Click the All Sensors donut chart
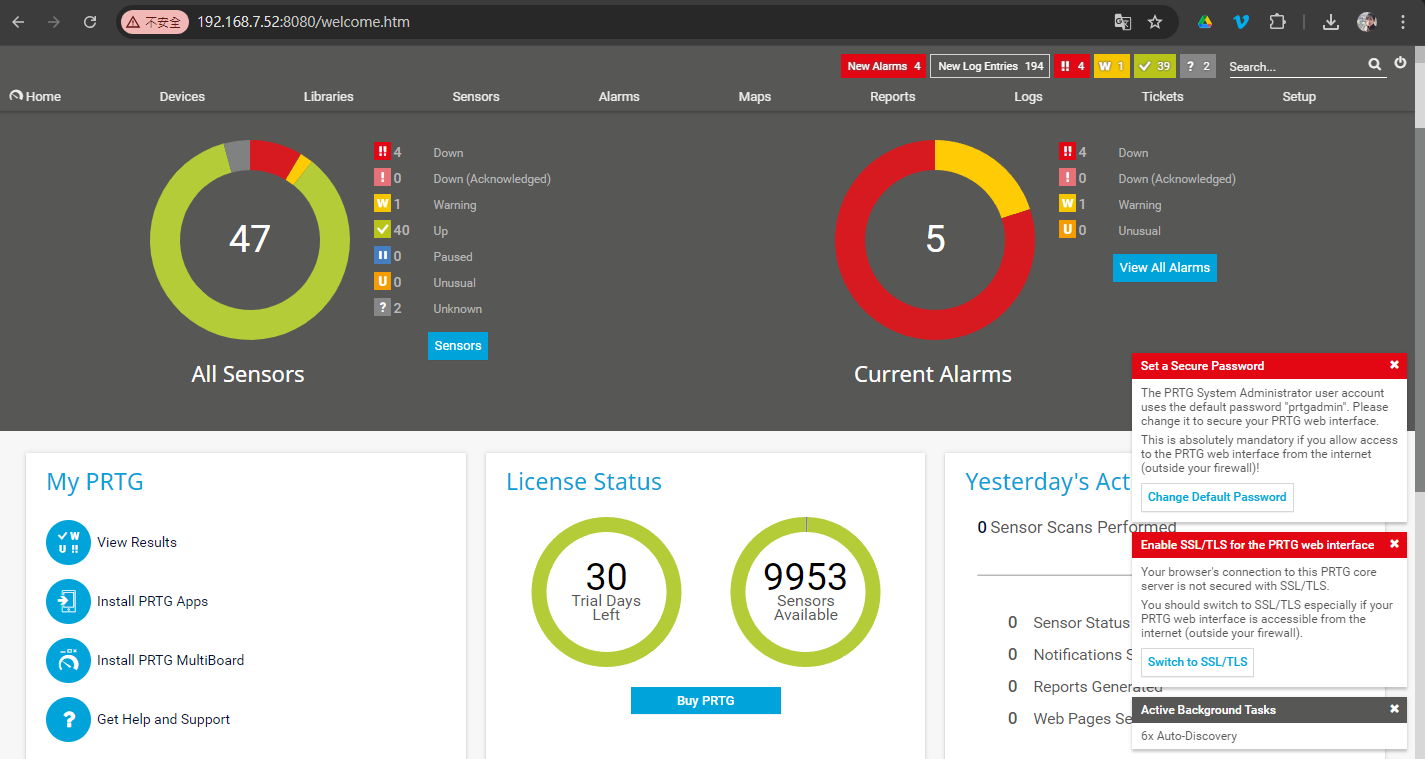The width and height of the screenshot is (1425, 759). coord(249,240)
